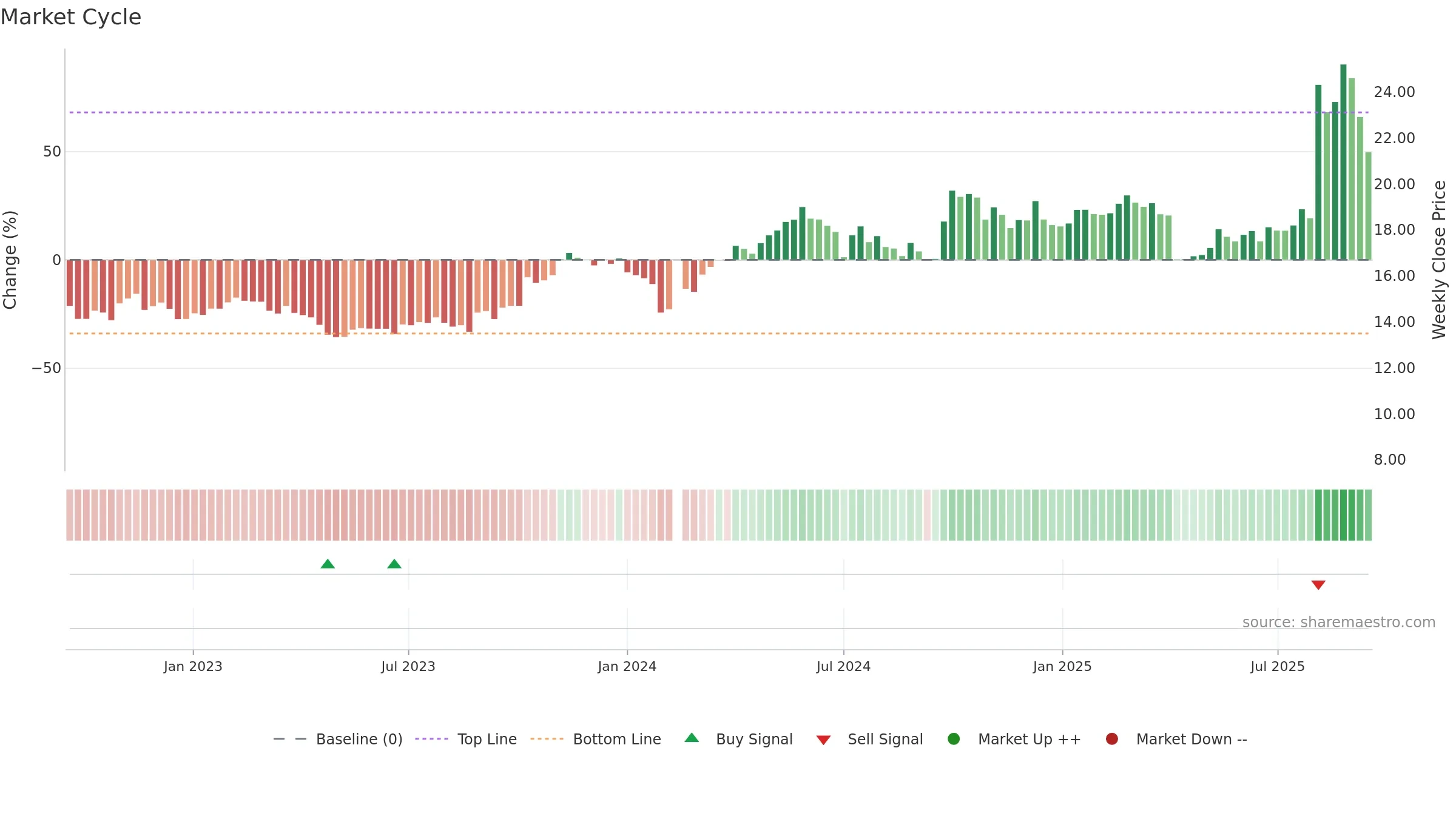Click the Jan 2025 axis label
Image resolution: width=1456 pixels, height=819 pixels.
pos(1062,666)
